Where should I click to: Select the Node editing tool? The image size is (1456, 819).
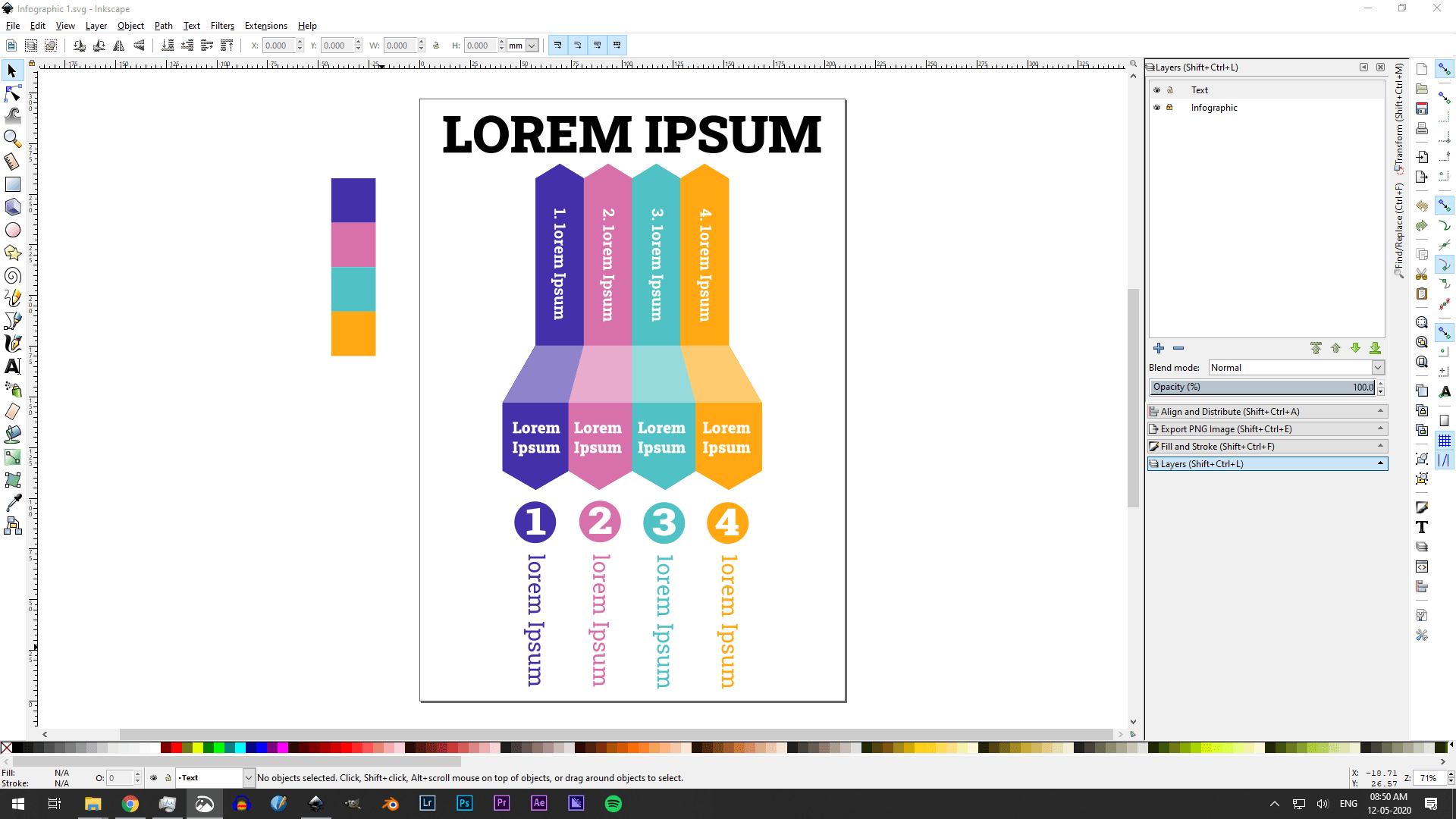pos(12,93)
